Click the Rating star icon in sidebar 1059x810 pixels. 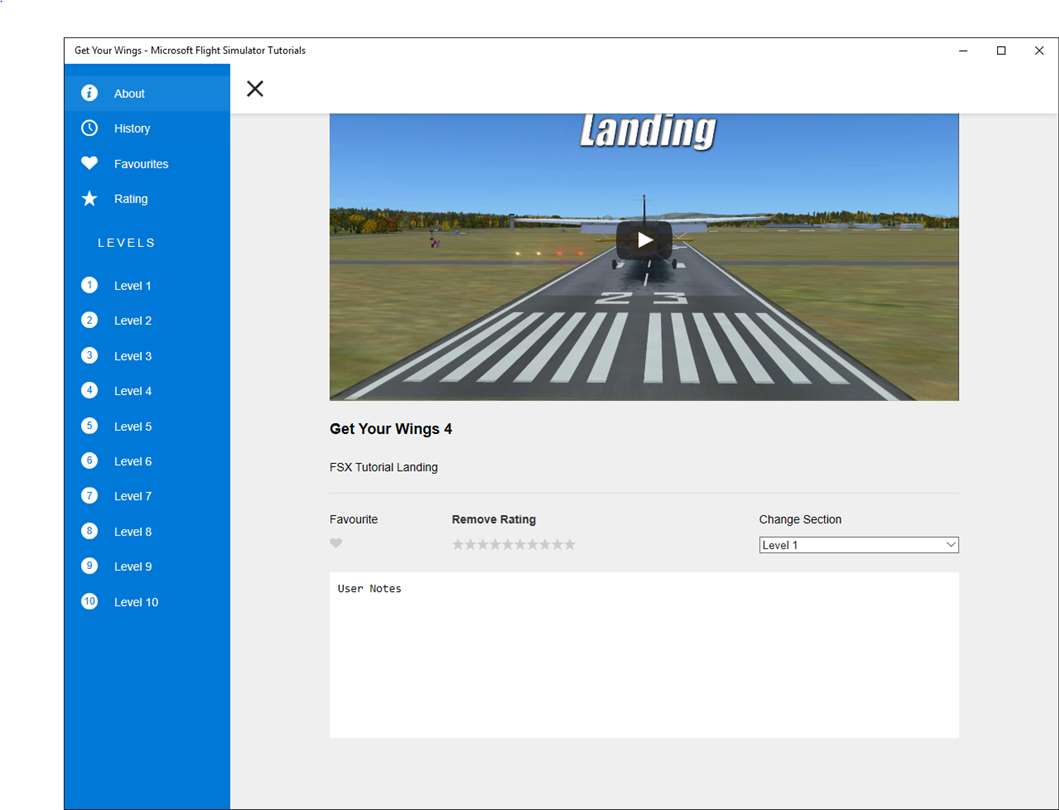click(x=89, y=199)
